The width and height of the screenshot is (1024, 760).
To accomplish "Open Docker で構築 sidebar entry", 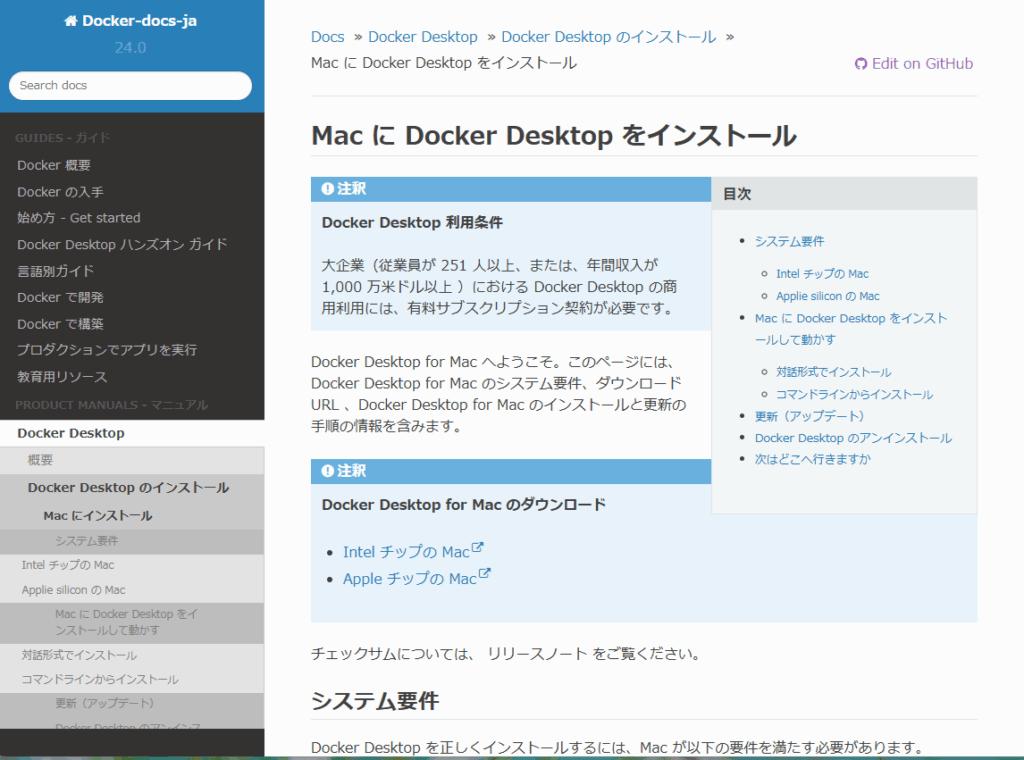I will coord(61,324).
